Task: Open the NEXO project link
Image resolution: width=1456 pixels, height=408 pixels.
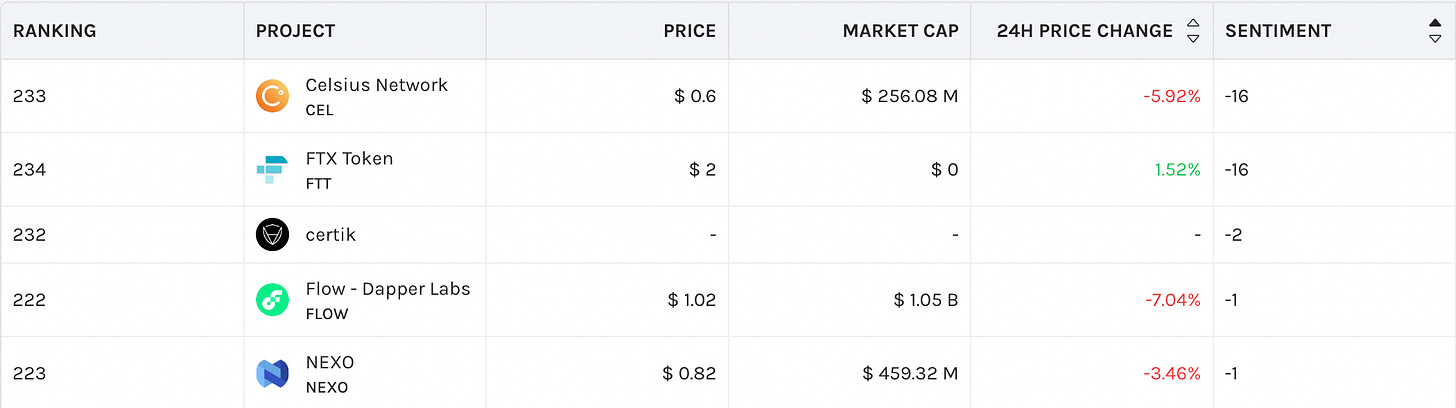Action: (330, 362)
